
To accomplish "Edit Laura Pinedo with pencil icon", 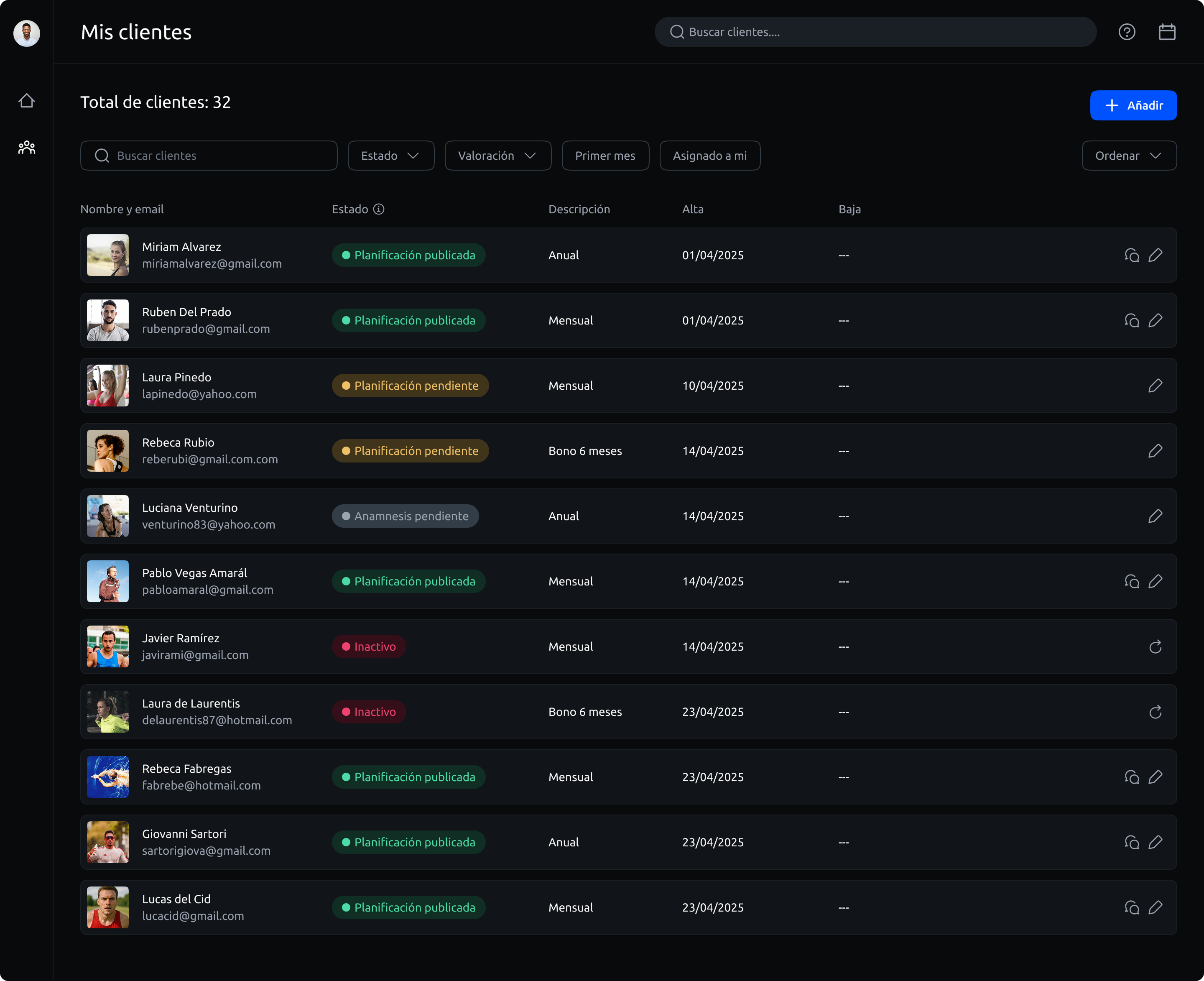I will pos(1156,386).
